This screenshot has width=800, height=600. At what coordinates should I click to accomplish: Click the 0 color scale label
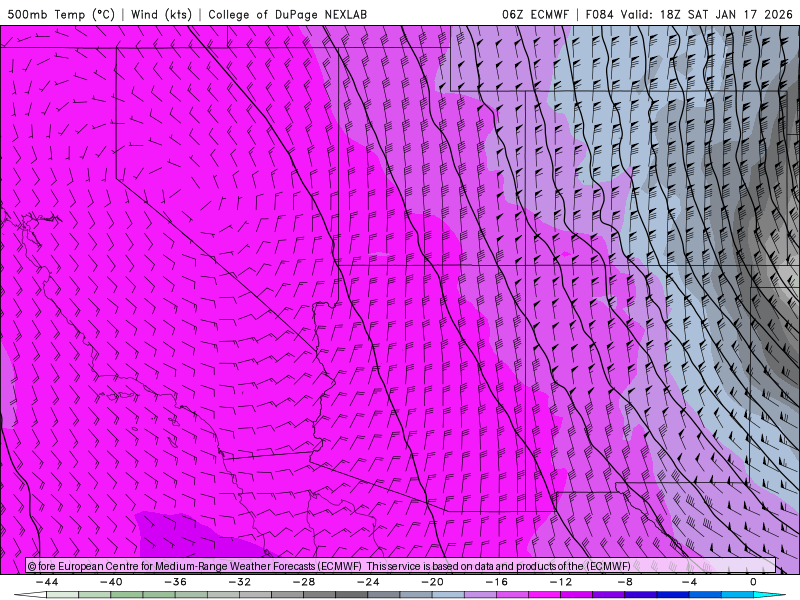point(753,582)
